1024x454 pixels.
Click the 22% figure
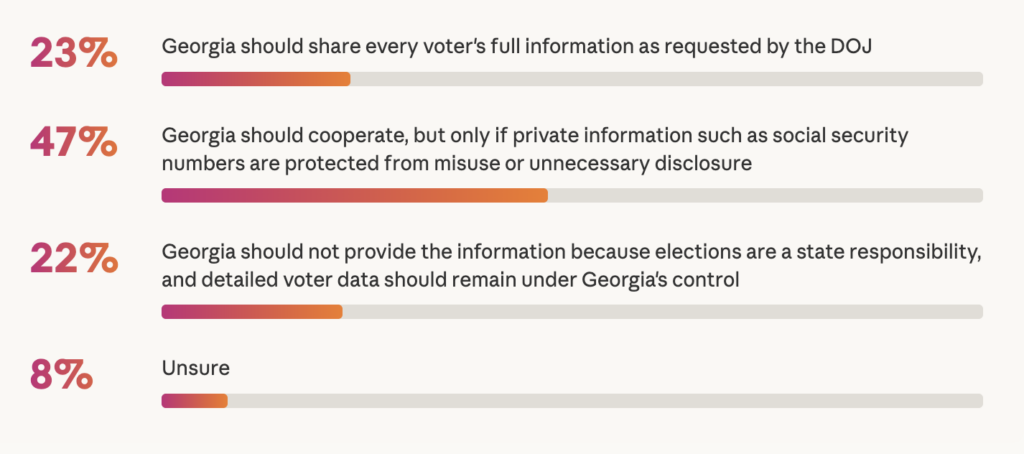coord(74,260)
